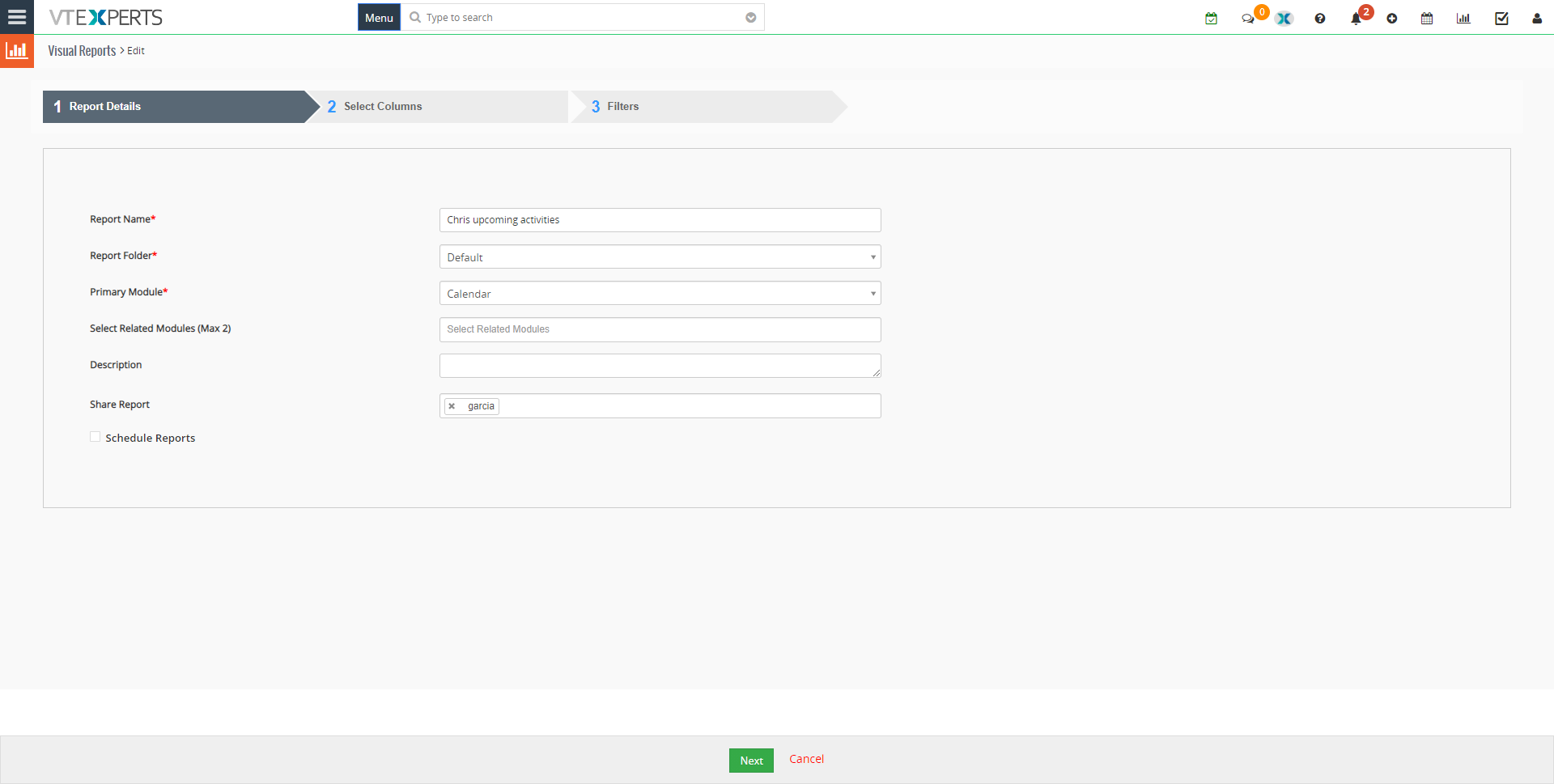Open the hamburger main menu
1554x784 pixels.
(x=16, y=17)
